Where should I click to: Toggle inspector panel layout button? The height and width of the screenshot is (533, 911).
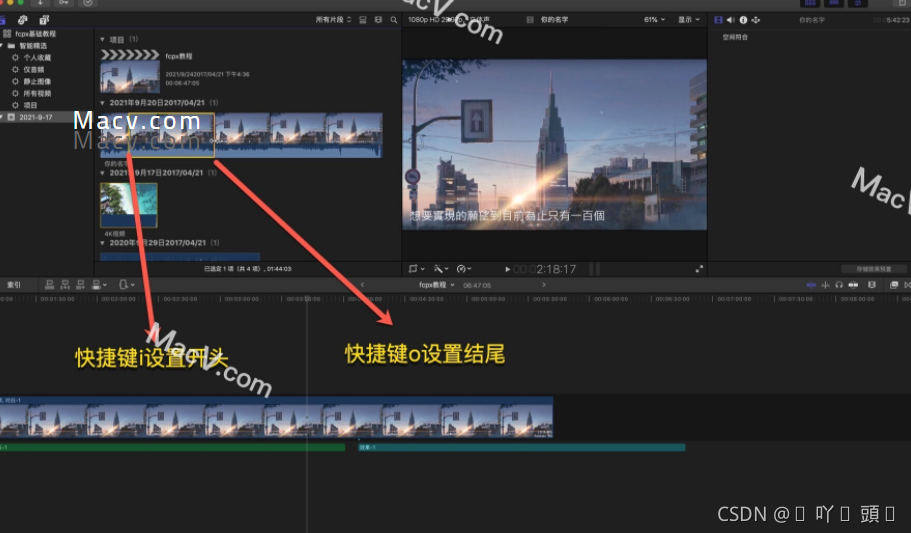(x=858, y=3)
